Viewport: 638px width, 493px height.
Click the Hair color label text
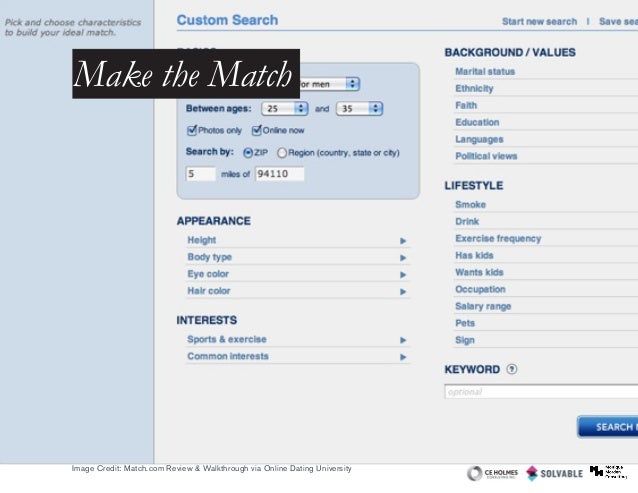pos(209,291)
